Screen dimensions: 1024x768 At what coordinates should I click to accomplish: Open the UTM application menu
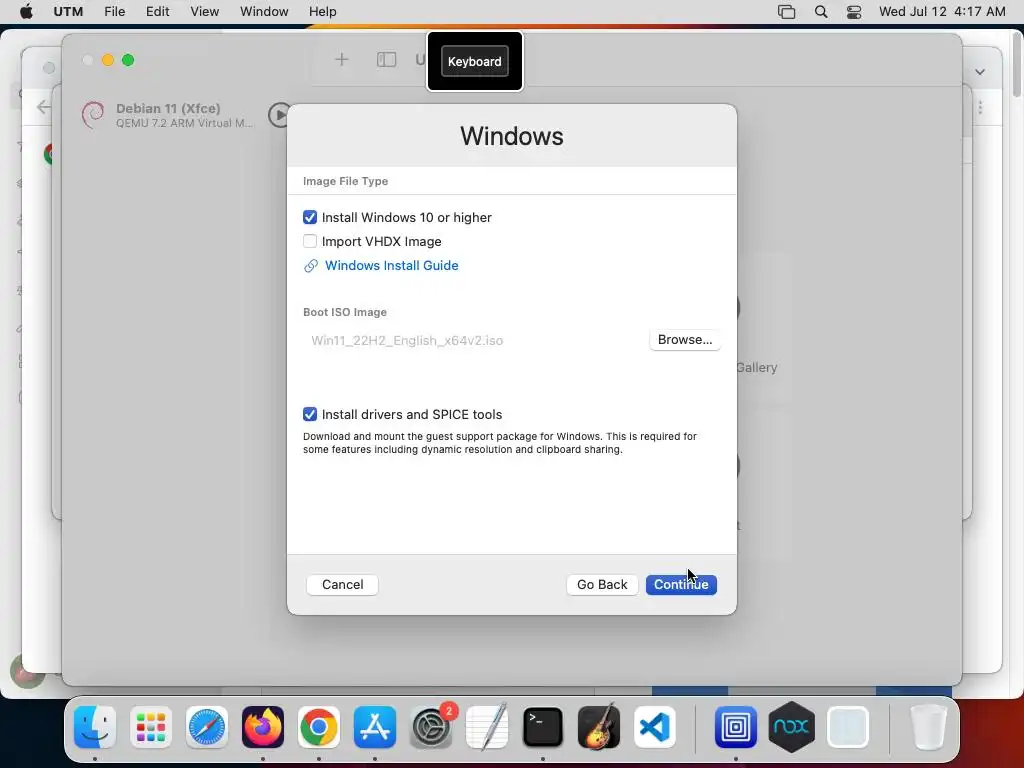click(68, 12)
